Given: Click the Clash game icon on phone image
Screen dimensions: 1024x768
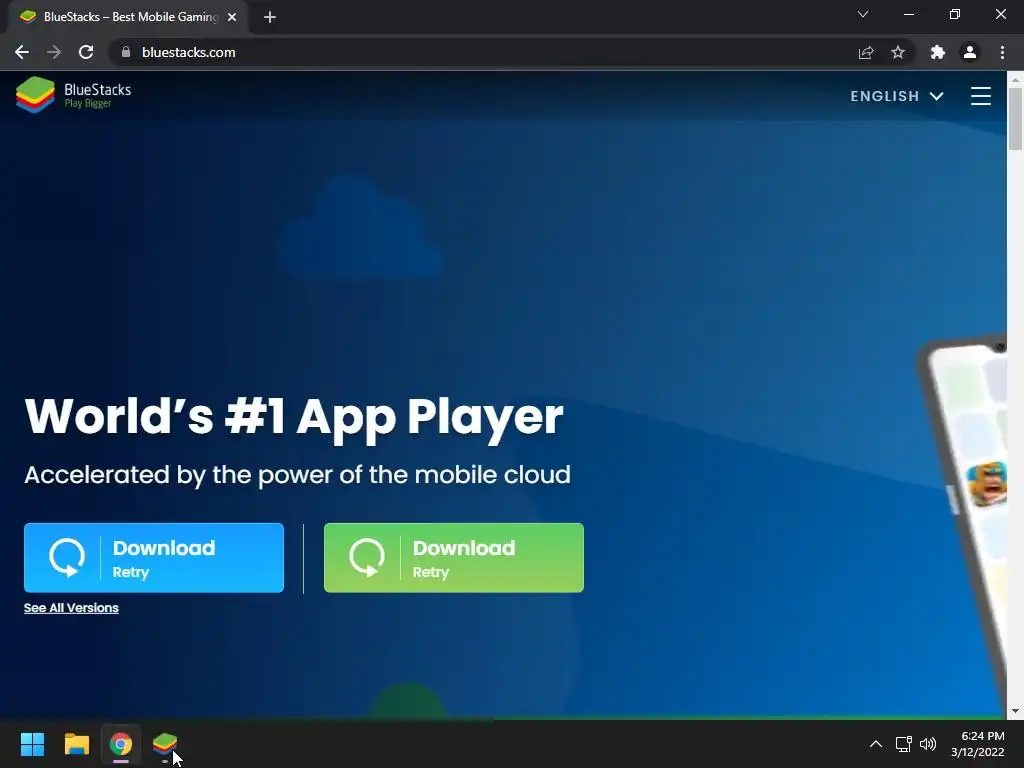Looking at the screenshot, I should point(986,484).
